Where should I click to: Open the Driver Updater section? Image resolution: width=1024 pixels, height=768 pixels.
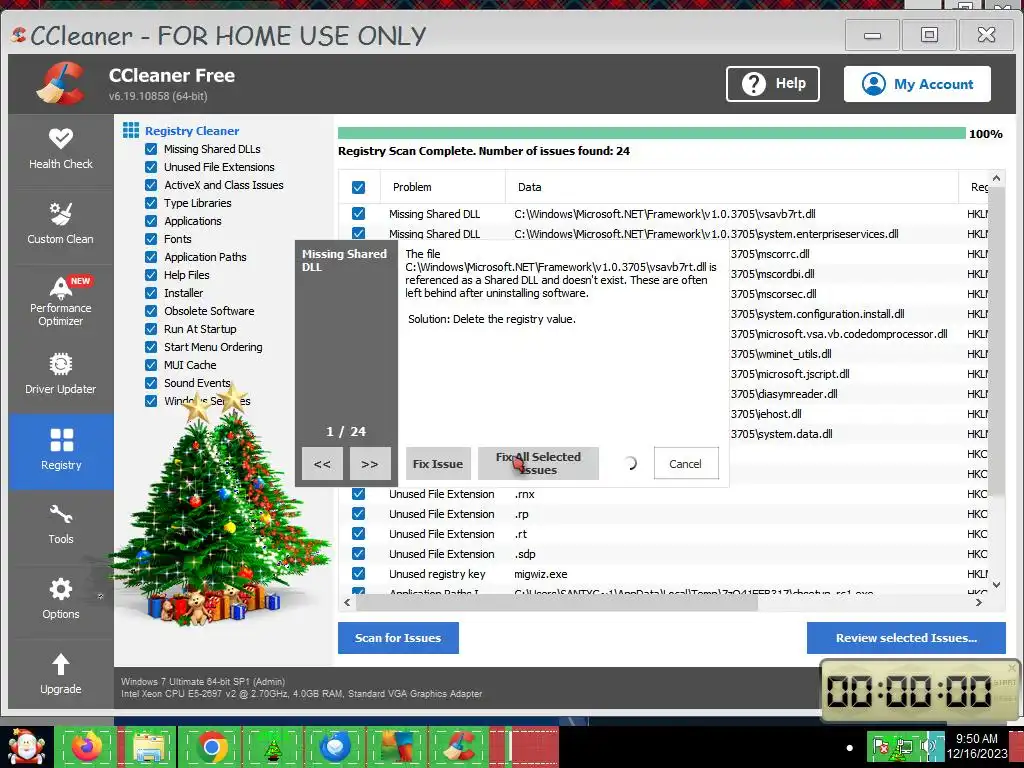click(61, 374)
